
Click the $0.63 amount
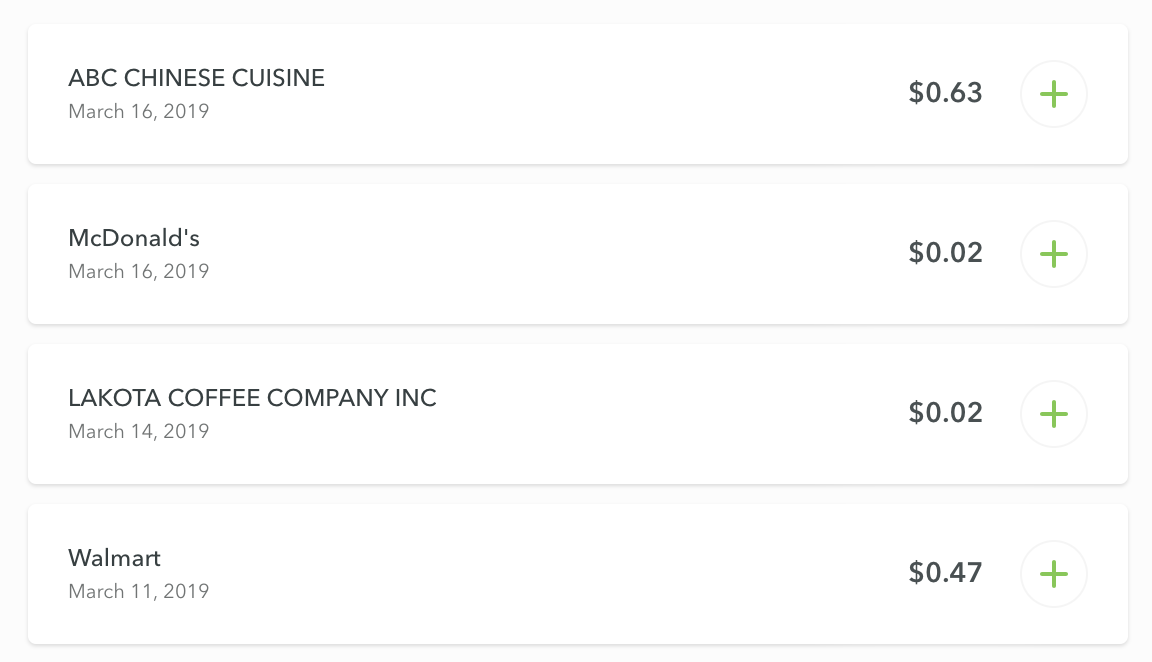pos(945,93)
